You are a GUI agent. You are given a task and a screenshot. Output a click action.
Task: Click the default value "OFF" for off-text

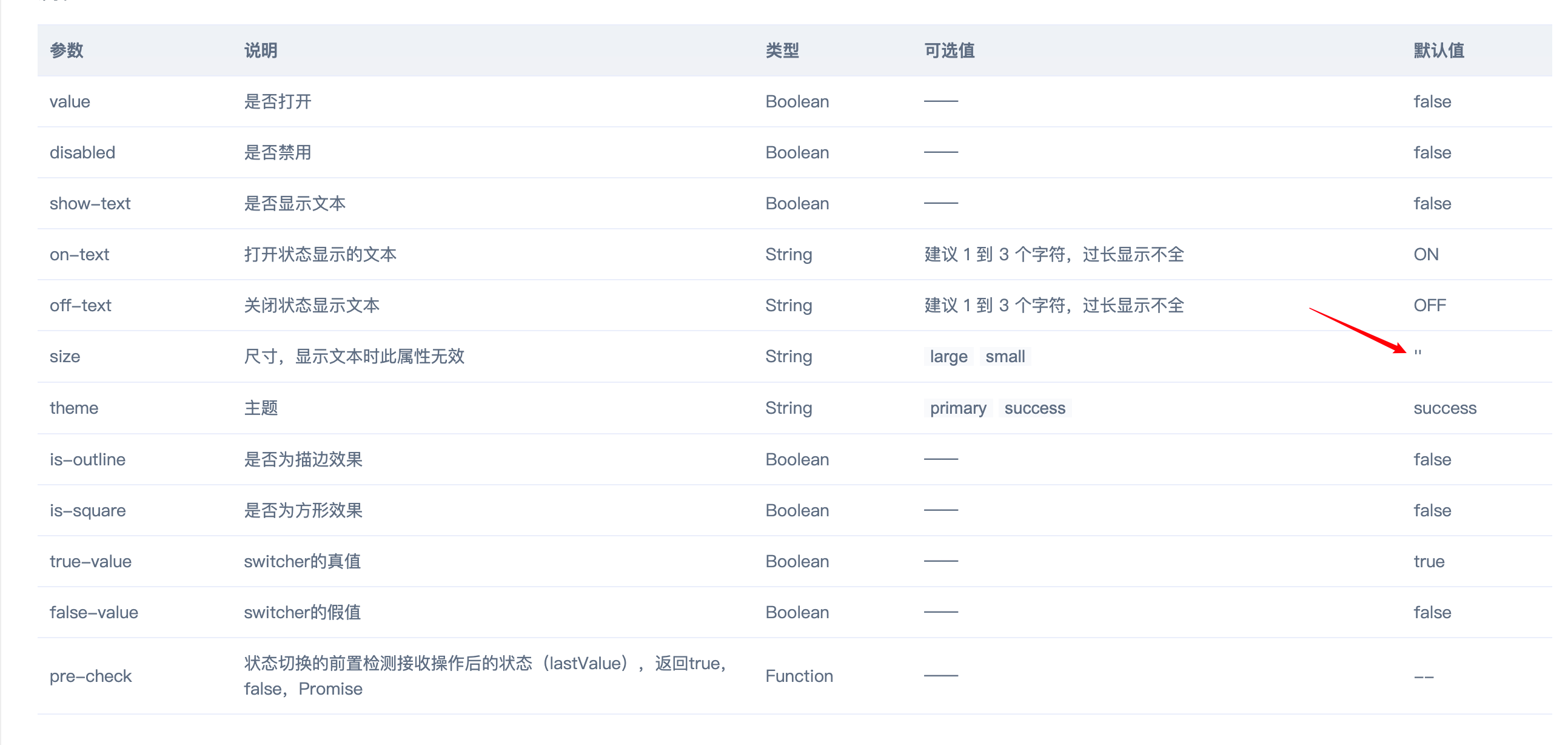(1430, 305)
